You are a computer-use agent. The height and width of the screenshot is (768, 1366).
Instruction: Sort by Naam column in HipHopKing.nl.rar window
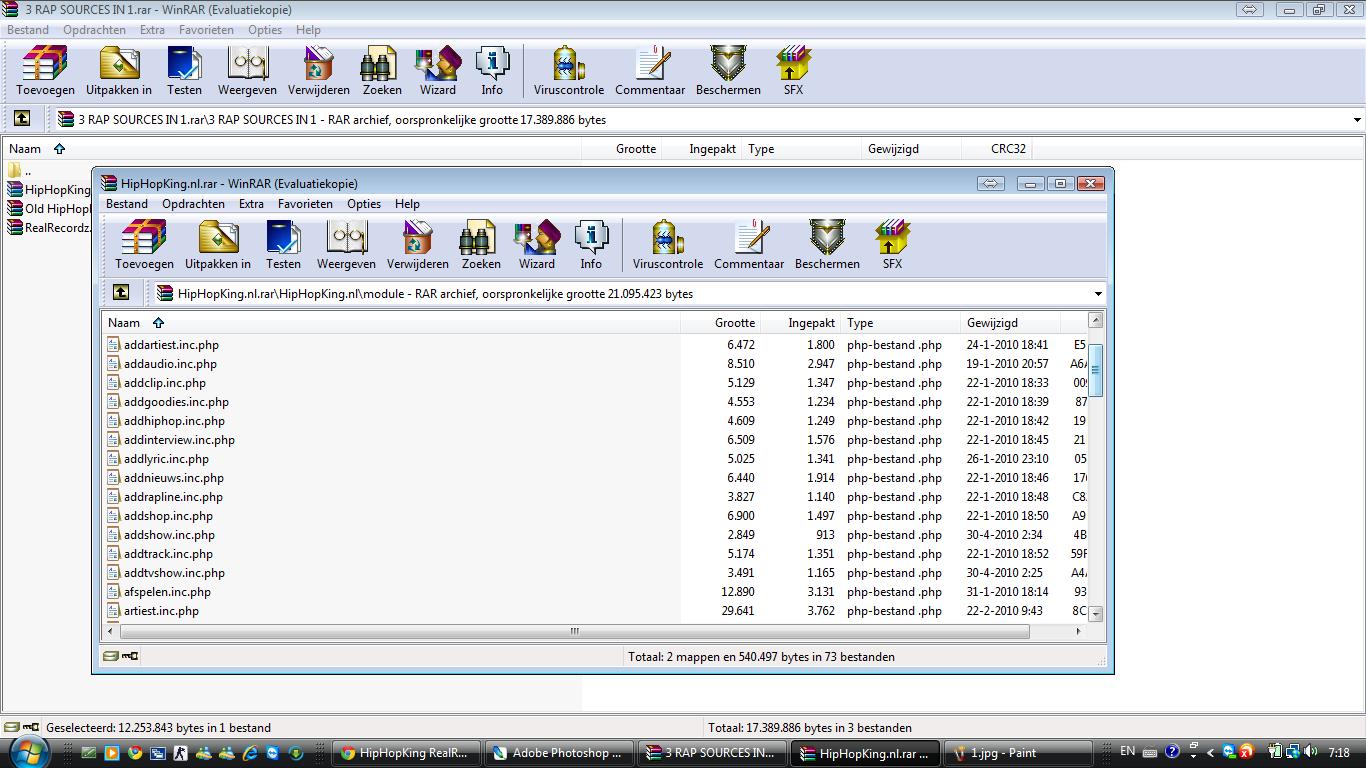click(391, 322)
